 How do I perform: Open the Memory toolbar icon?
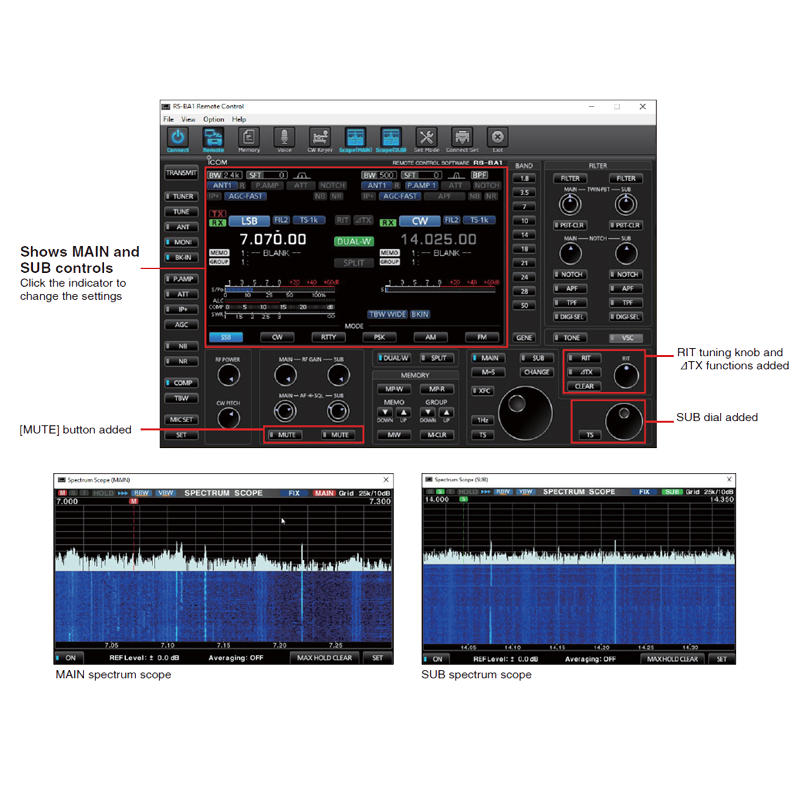pyautogui.click(x=249, y=139)
